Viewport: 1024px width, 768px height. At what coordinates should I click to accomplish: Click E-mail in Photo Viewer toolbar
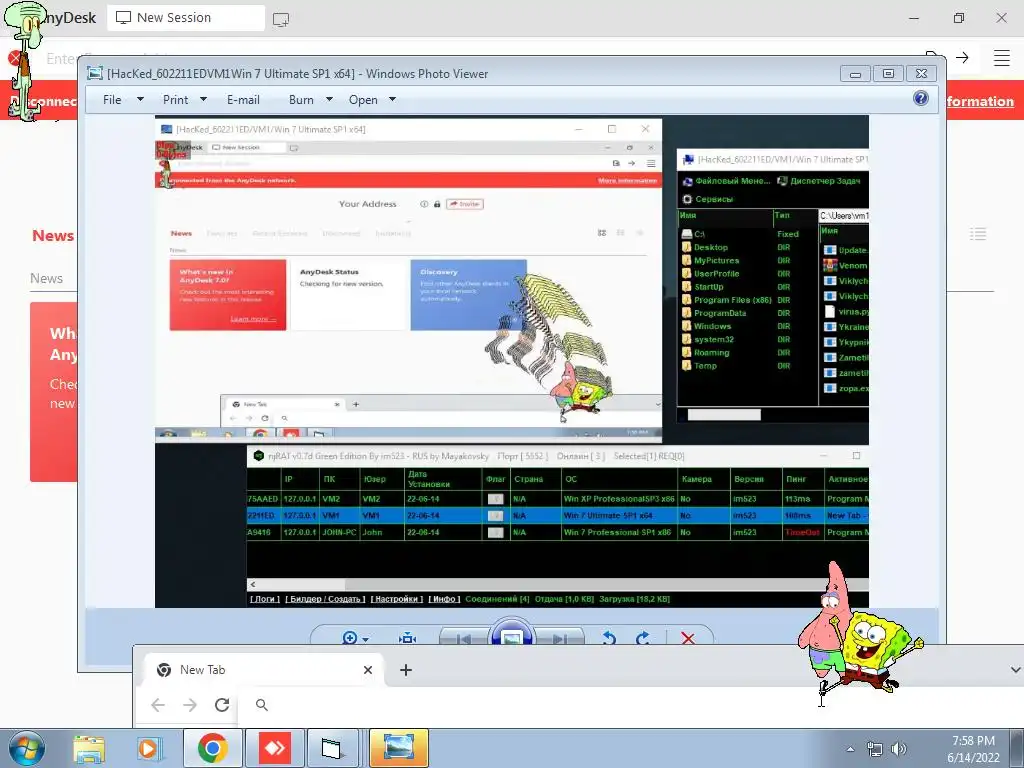click(243, 99)
